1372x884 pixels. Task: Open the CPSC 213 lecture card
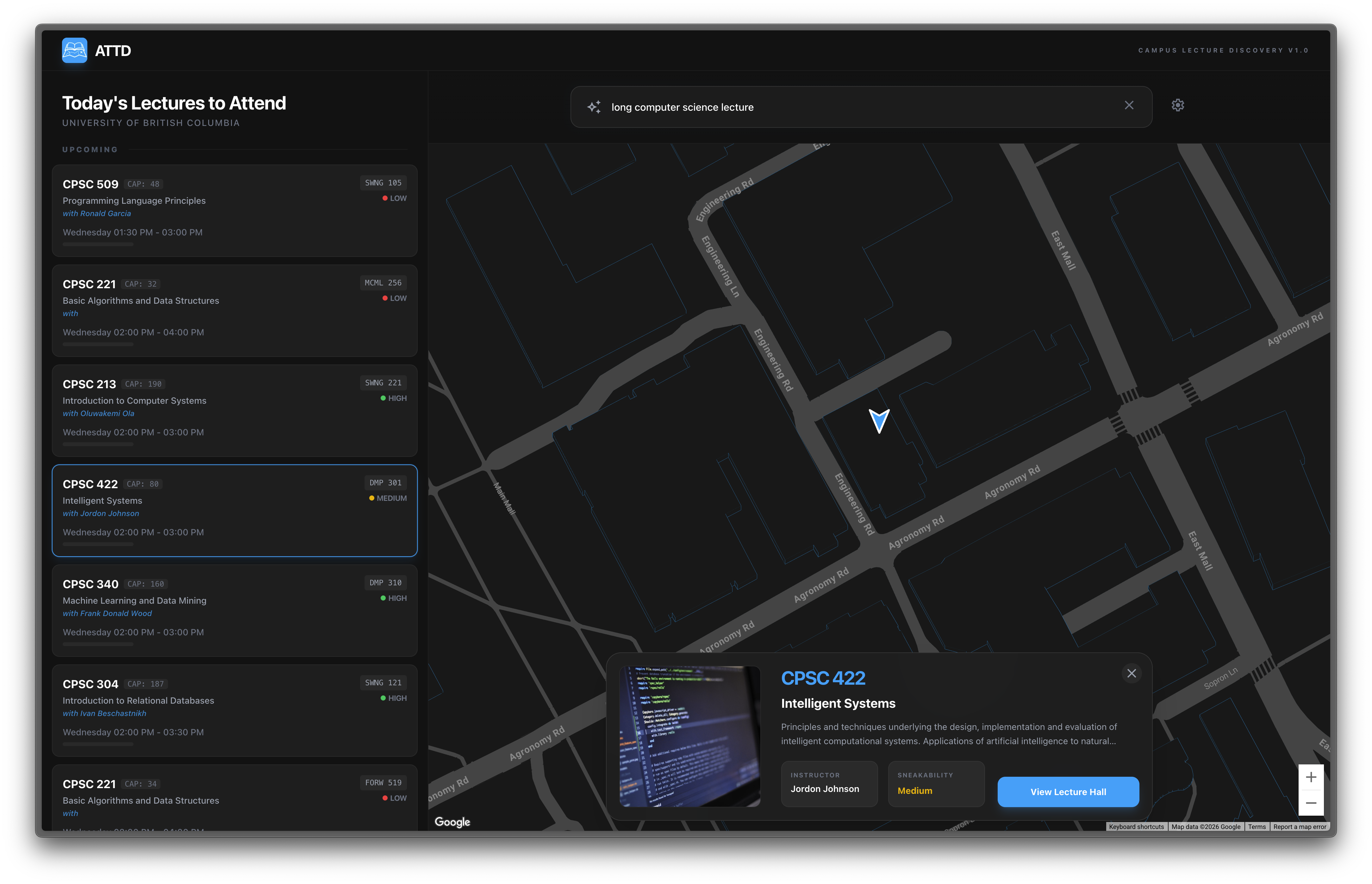234,410
